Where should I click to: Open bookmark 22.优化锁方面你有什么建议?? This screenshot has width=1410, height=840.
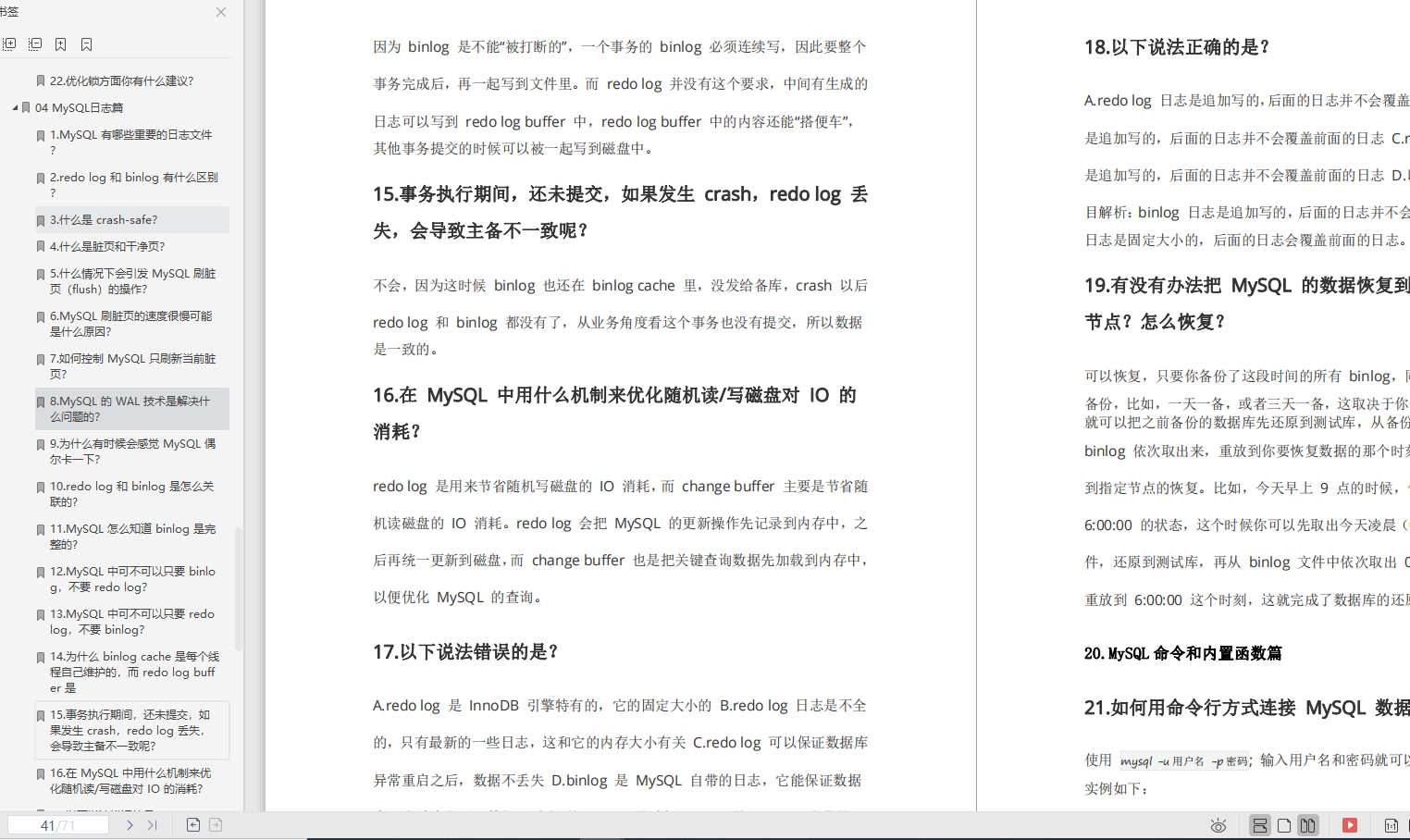(122, 81)
